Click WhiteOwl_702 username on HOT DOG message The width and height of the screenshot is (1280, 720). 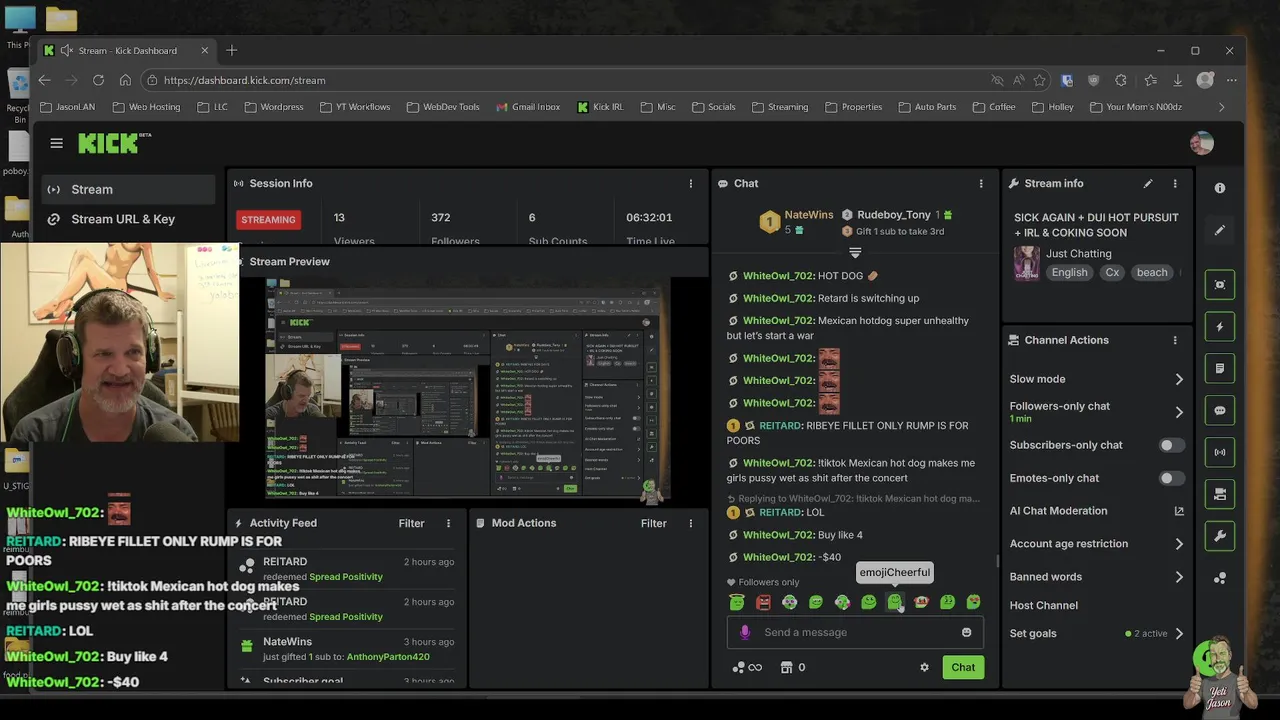point(779,276)
